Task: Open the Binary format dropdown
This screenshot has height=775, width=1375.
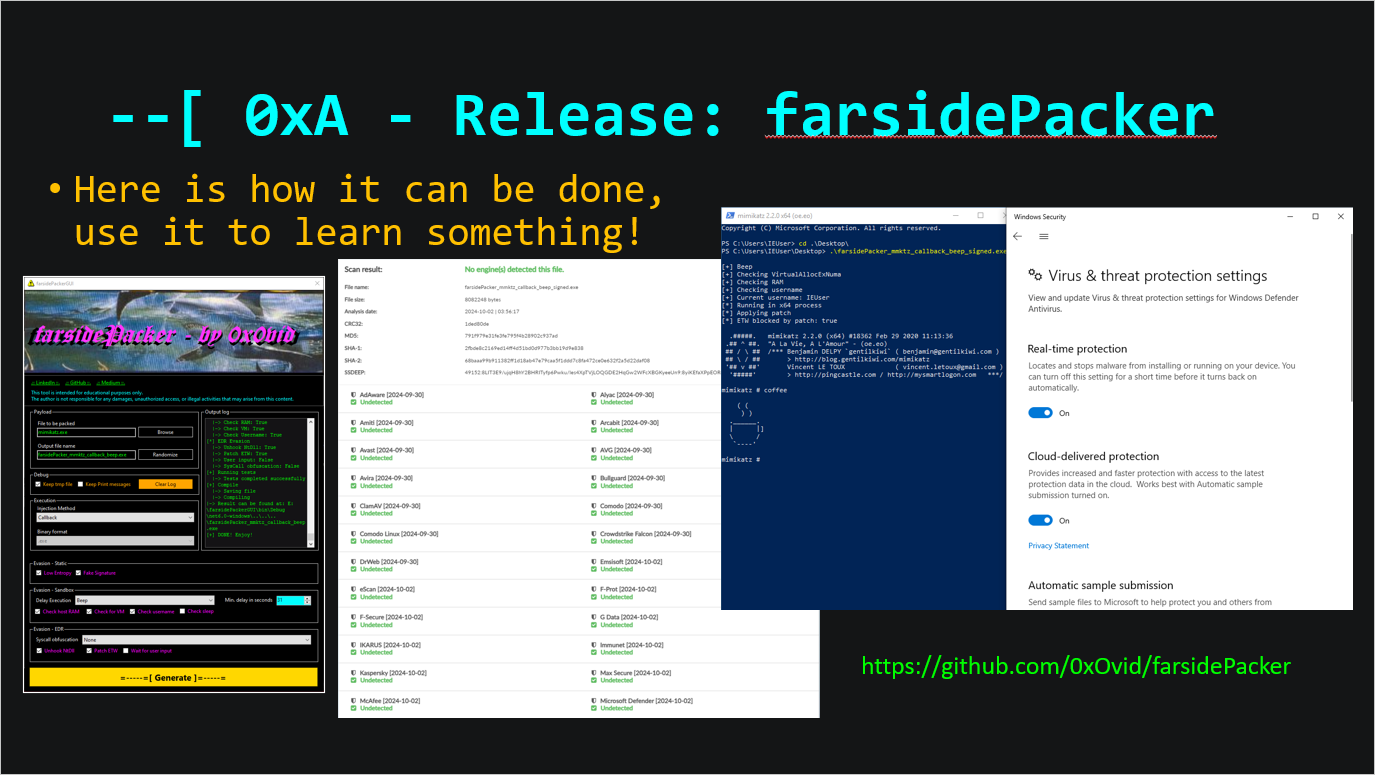Action: pyautogui.click(x=115, y=541)
